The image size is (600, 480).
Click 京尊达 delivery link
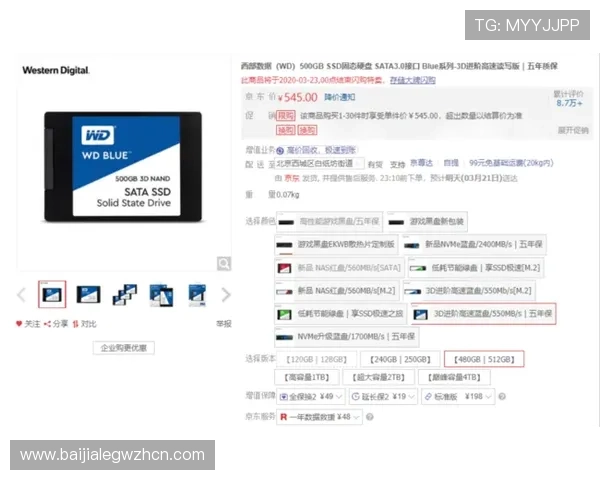point(421,163)
